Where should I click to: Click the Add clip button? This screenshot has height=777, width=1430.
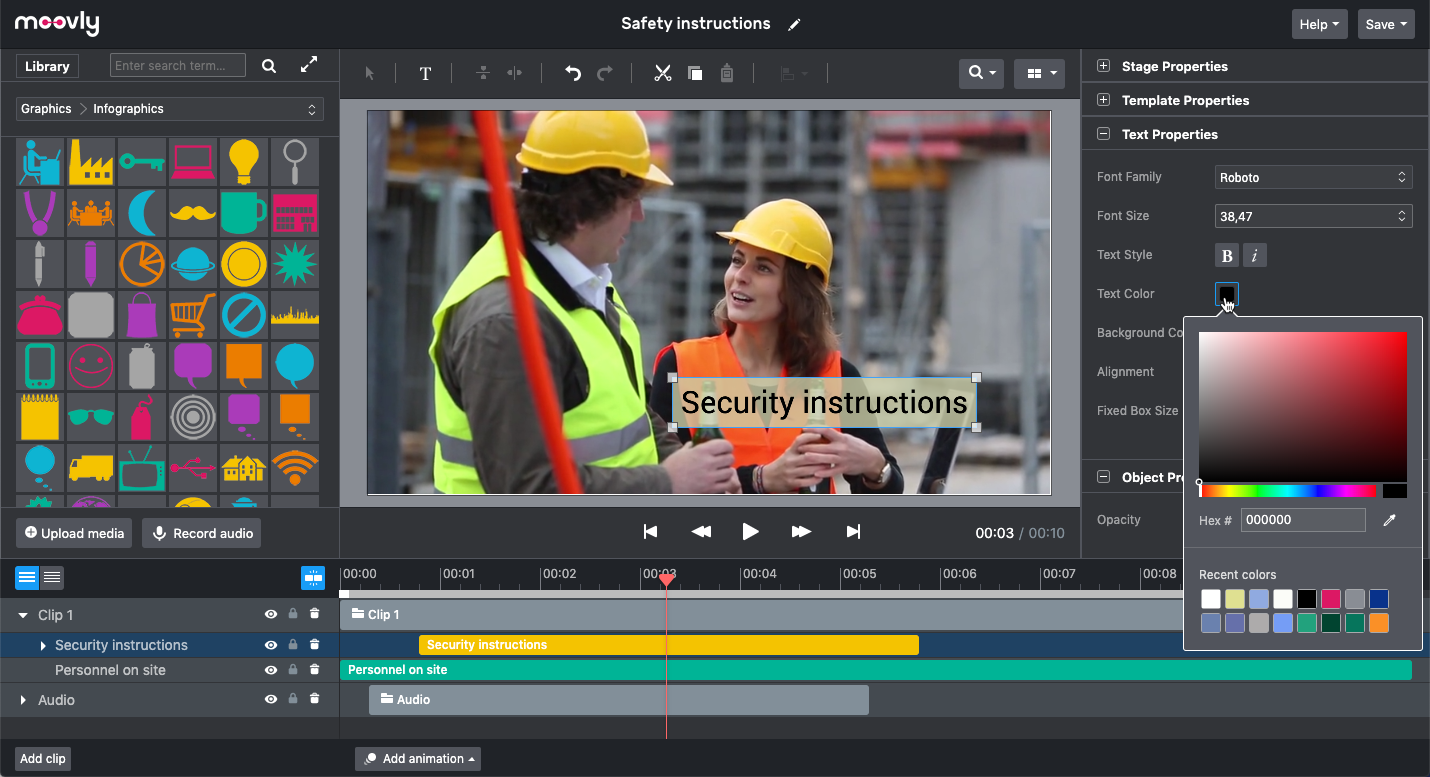(x=43, y=758)
